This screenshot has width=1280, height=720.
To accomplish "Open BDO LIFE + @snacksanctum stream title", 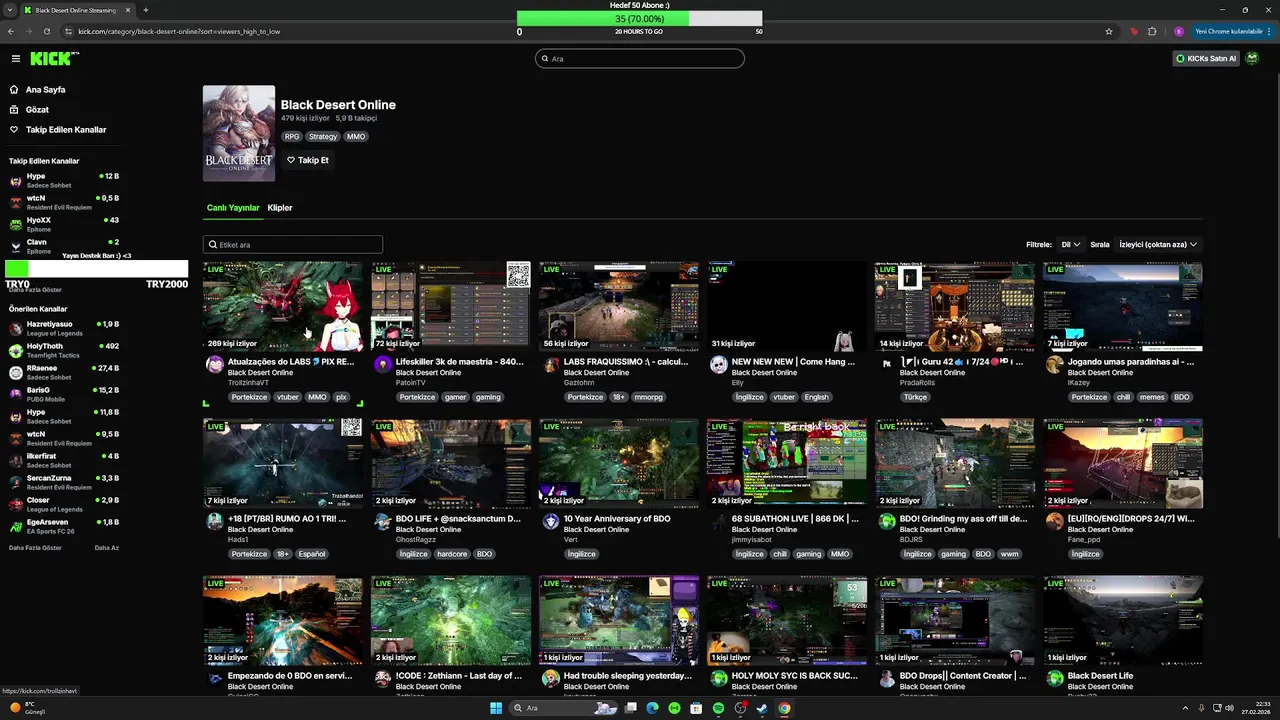I will 458,519.
